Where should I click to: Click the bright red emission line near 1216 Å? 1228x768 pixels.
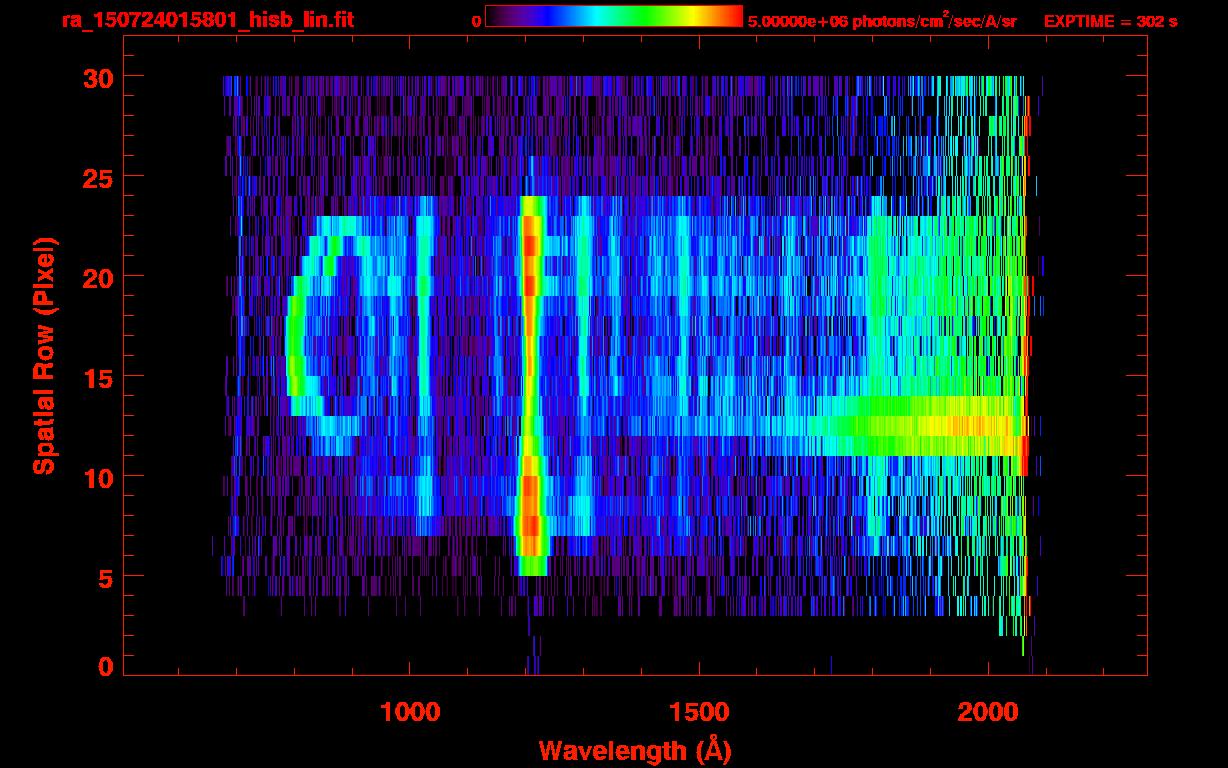point(531,385)
